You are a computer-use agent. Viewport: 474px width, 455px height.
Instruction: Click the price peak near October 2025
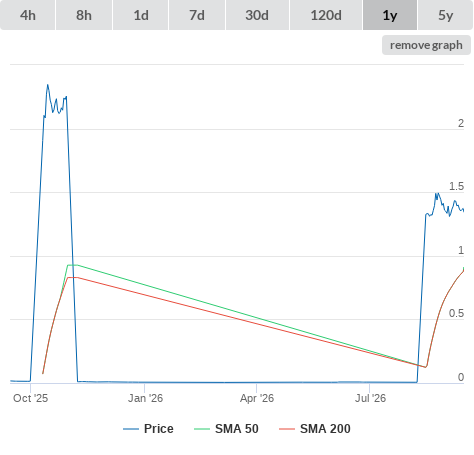tap(48, 85)
